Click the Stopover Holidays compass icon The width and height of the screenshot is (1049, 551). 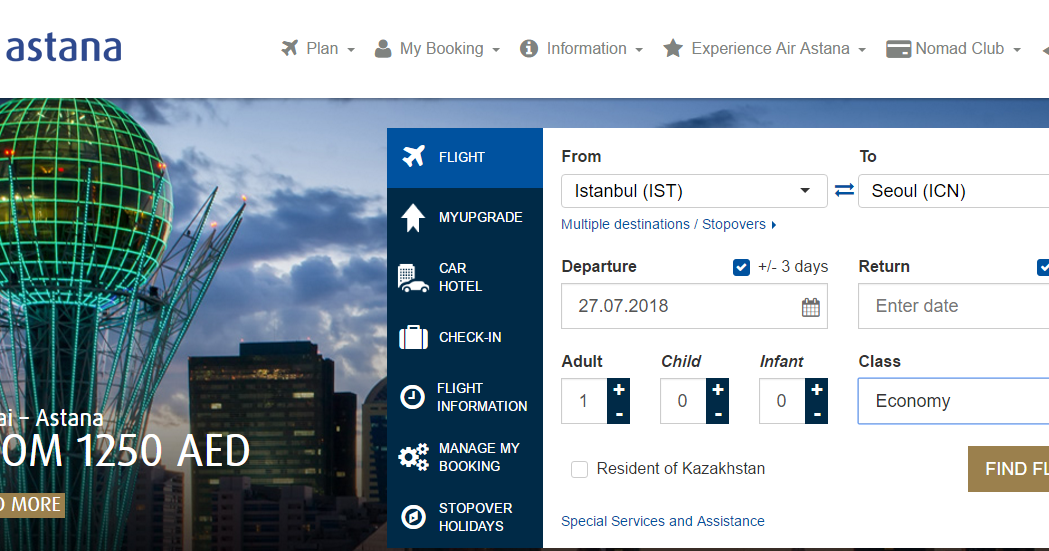coord(413,517)
